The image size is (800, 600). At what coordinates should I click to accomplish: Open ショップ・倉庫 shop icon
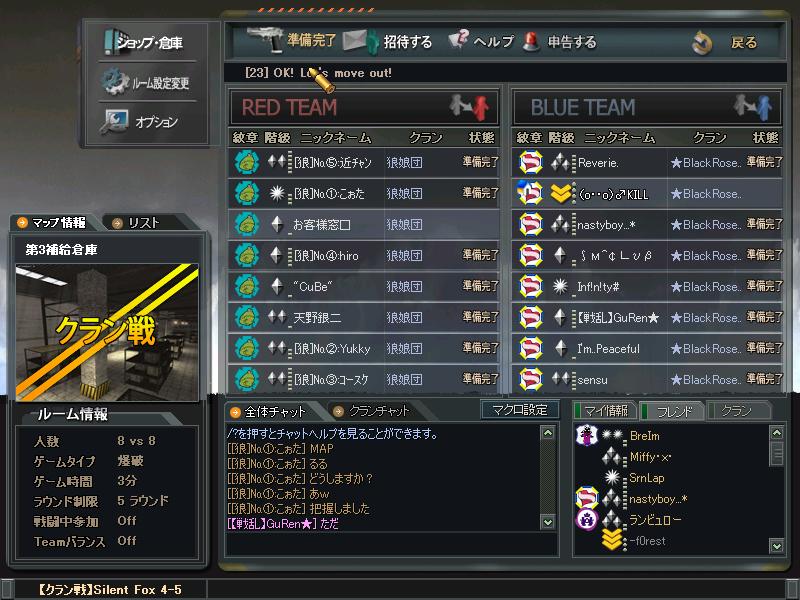click(110, 42)
